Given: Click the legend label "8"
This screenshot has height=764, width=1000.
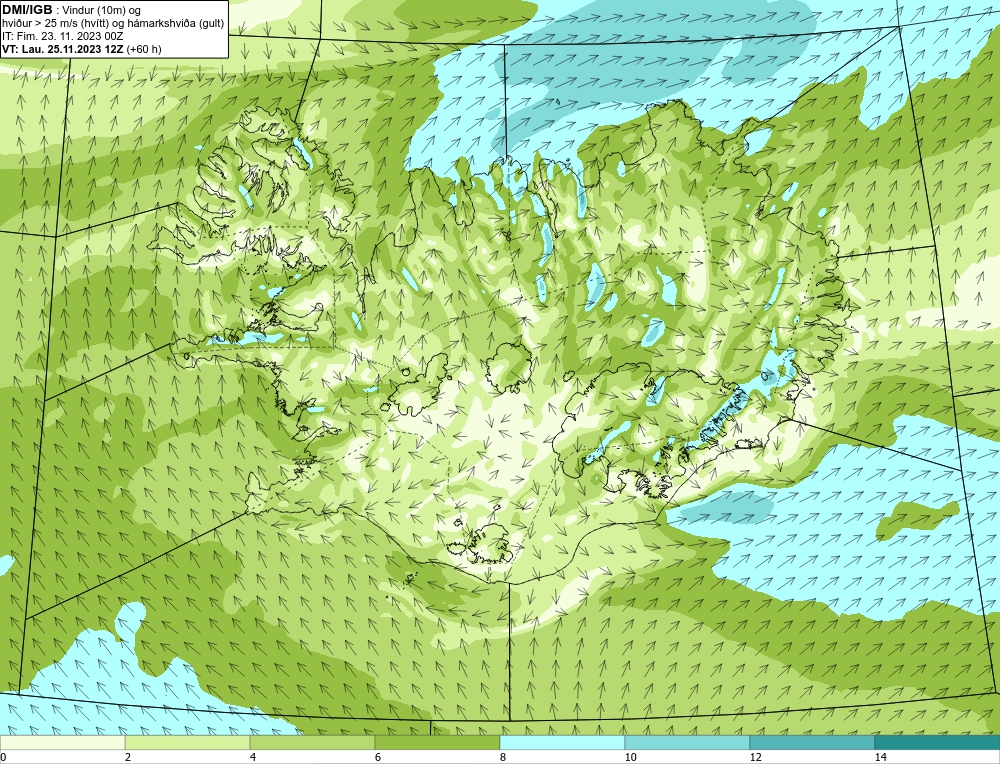Looking at the screenshot, I should point(503,757).
